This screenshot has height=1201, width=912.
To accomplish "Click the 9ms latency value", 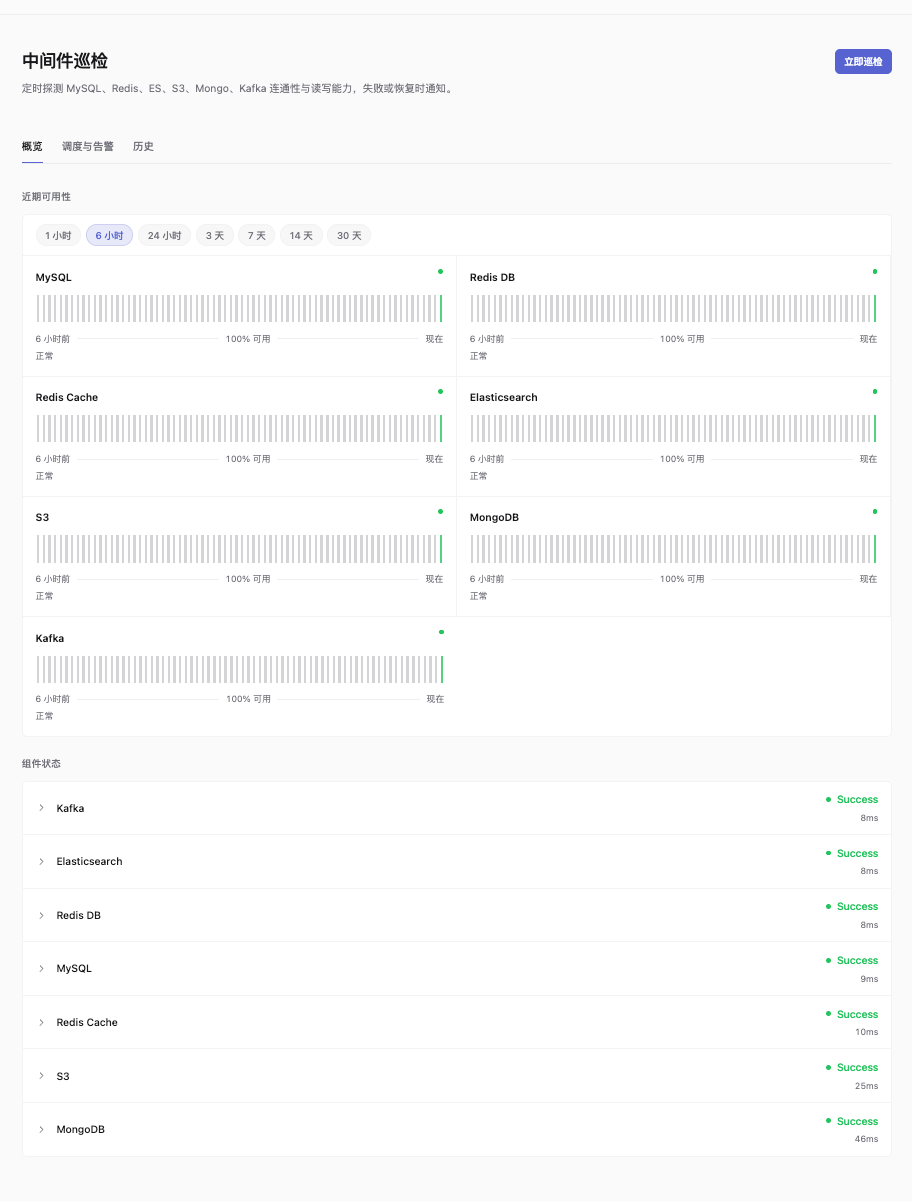I will 869,978.
